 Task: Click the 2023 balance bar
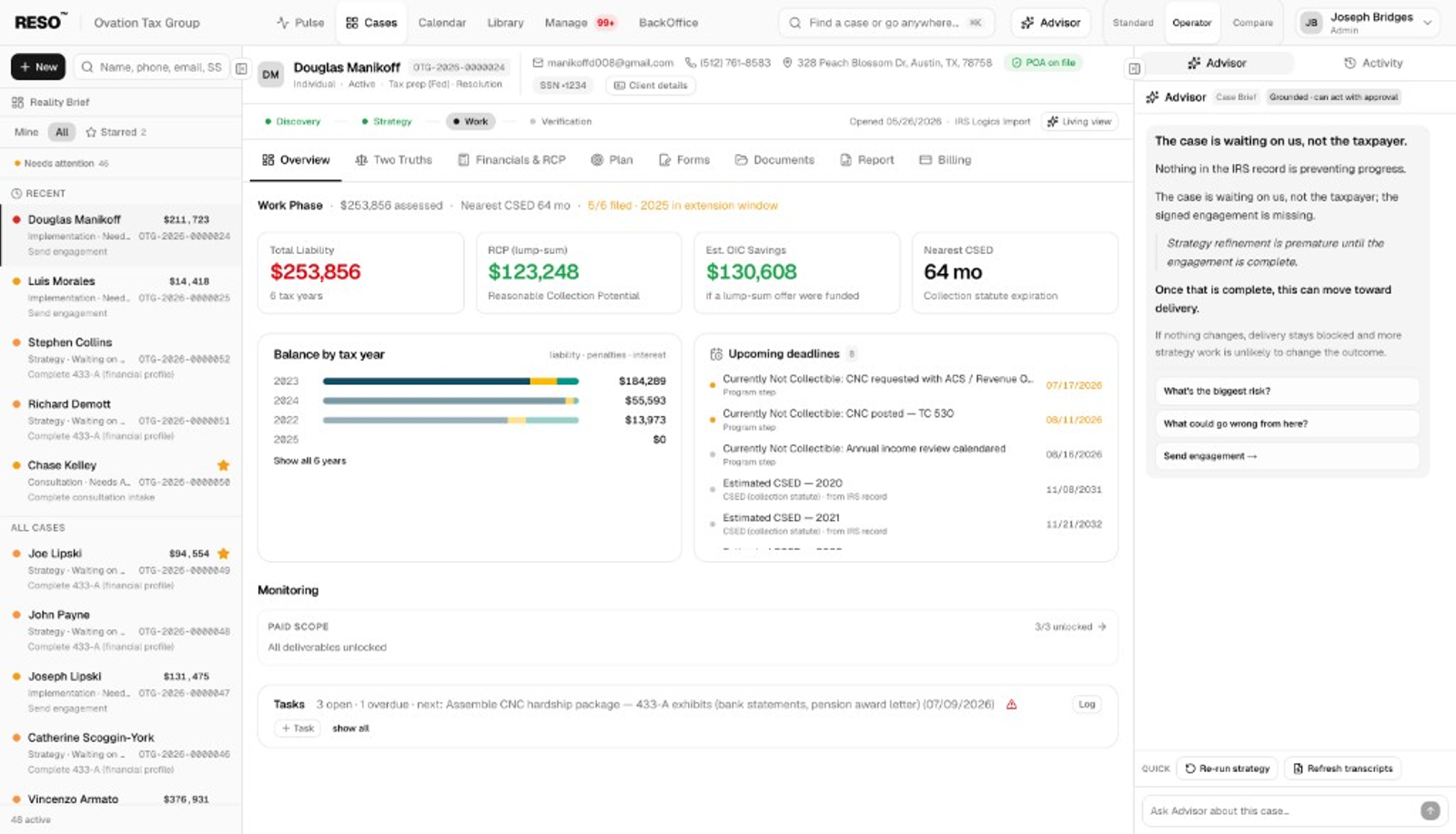[450, 381]
